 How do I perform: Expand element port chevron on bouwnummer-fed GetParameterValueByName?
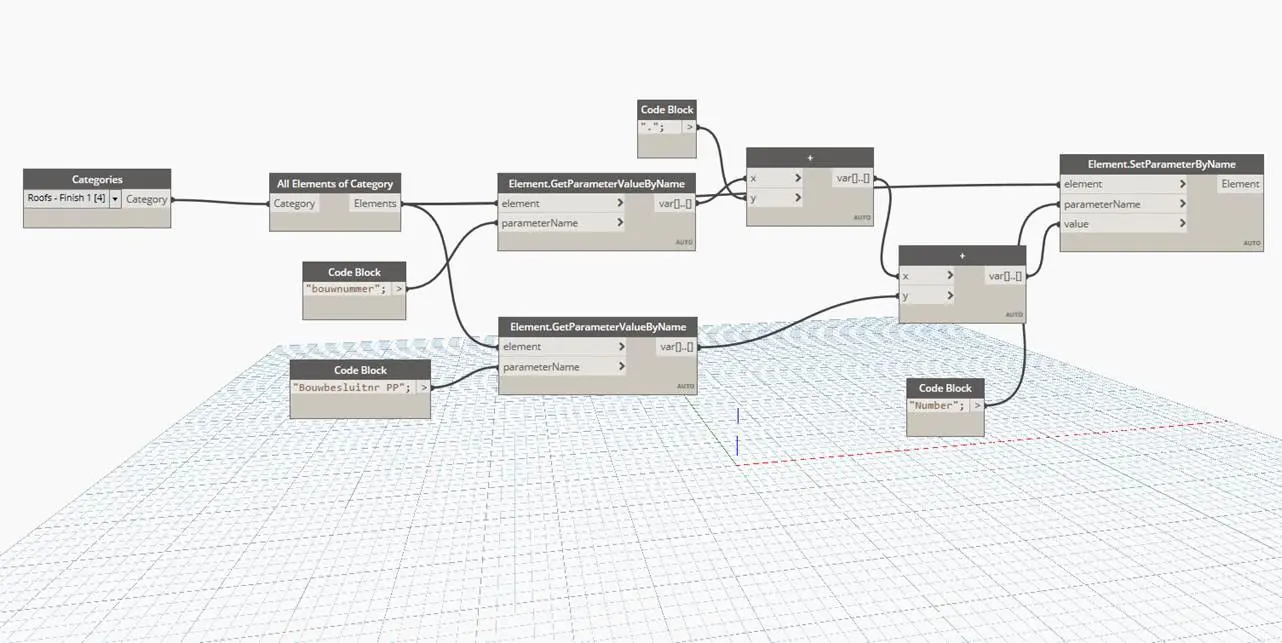[621, 203]
